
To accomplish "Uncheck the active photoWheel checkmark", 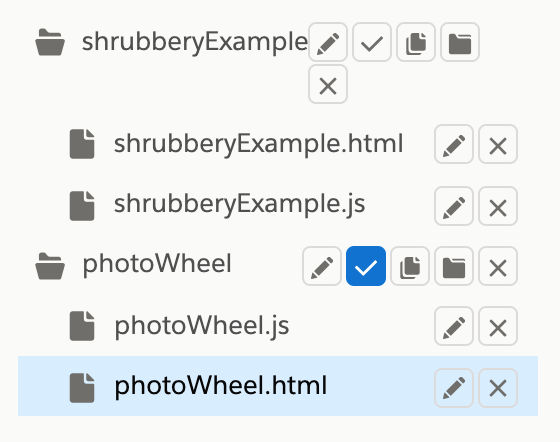I will (x=366, y=266).
